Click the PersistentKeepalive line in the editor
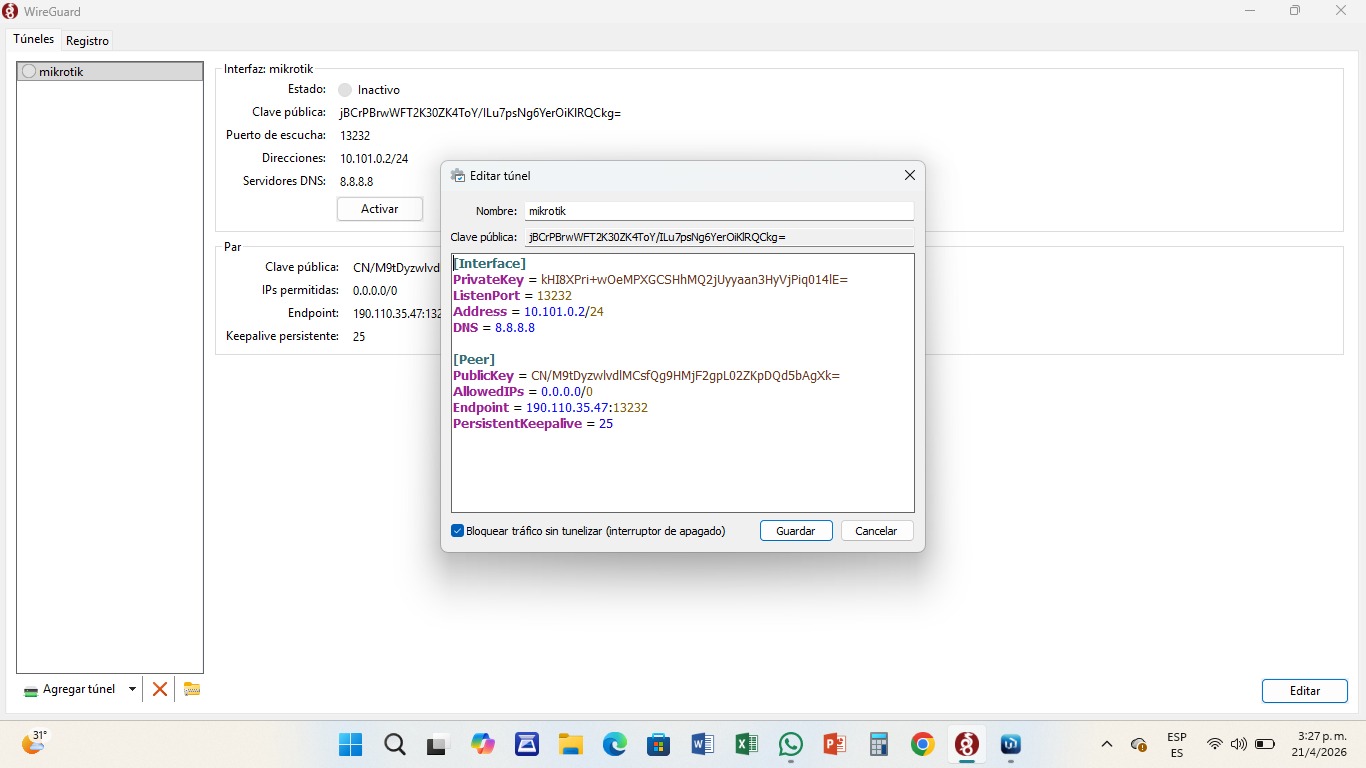The width and height of the screenshot is (1366, 768). (x=533, y=424)
